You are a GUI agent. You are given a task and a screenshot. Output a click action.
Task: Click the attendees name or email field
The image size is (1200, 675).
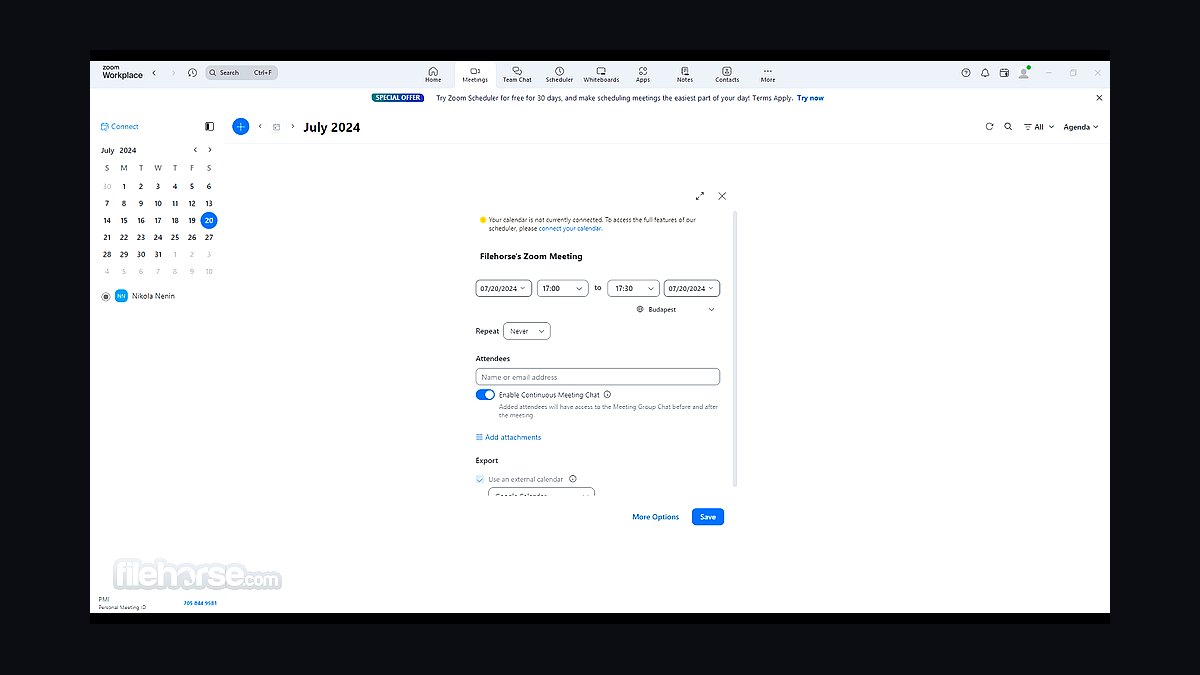click(x=597, y=377)
